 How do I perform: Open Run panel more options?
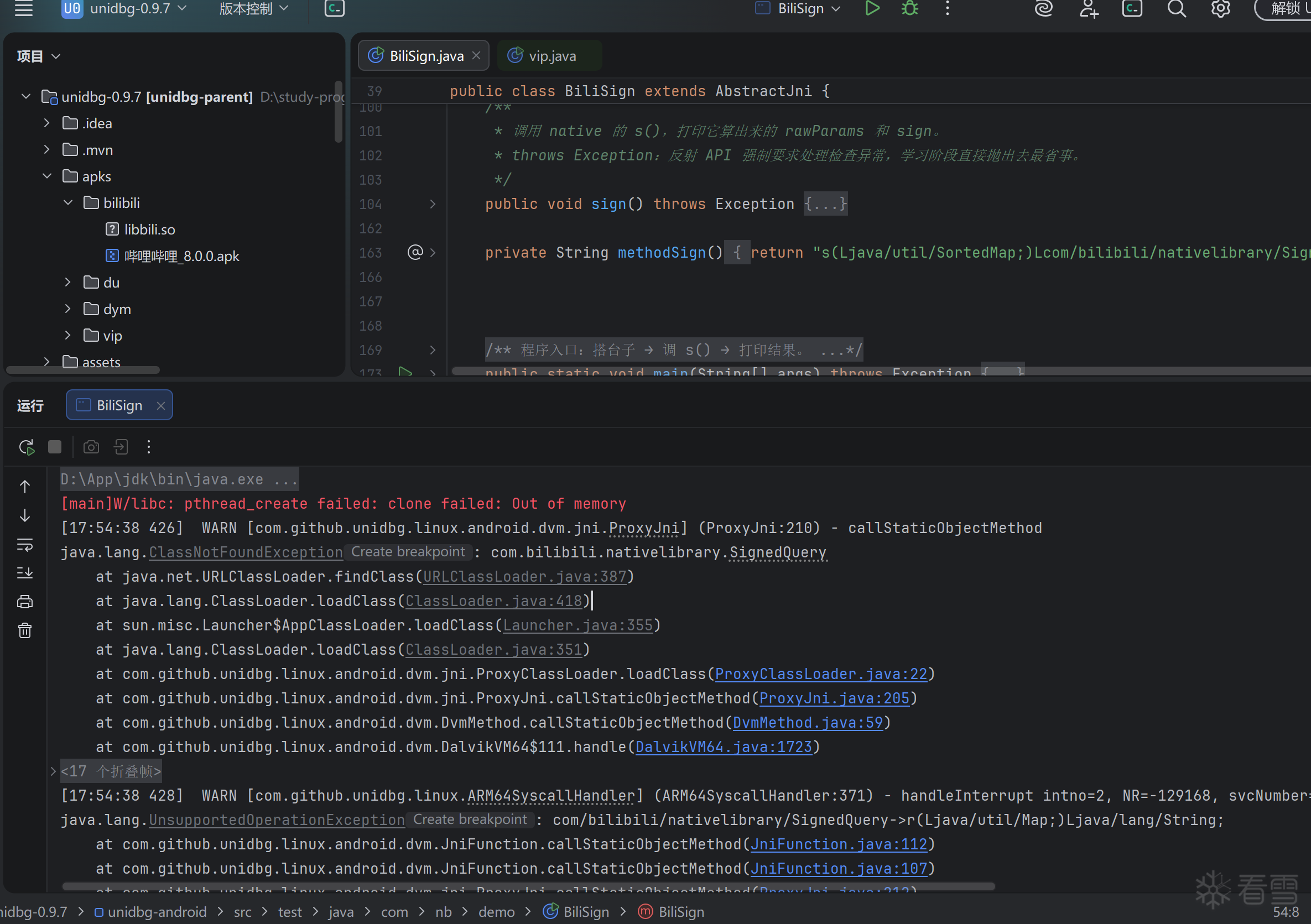(149, 447)
